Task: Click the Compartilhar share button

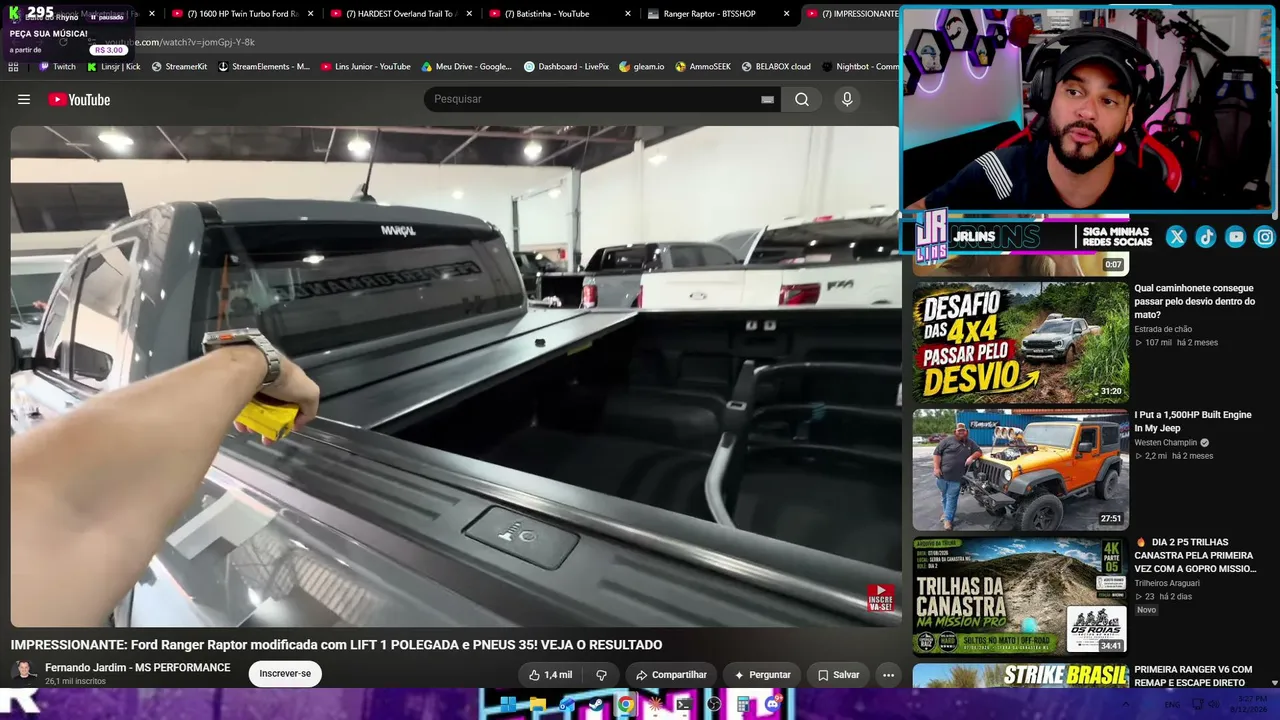Action: pyautogui.click(x=671, y=675)
